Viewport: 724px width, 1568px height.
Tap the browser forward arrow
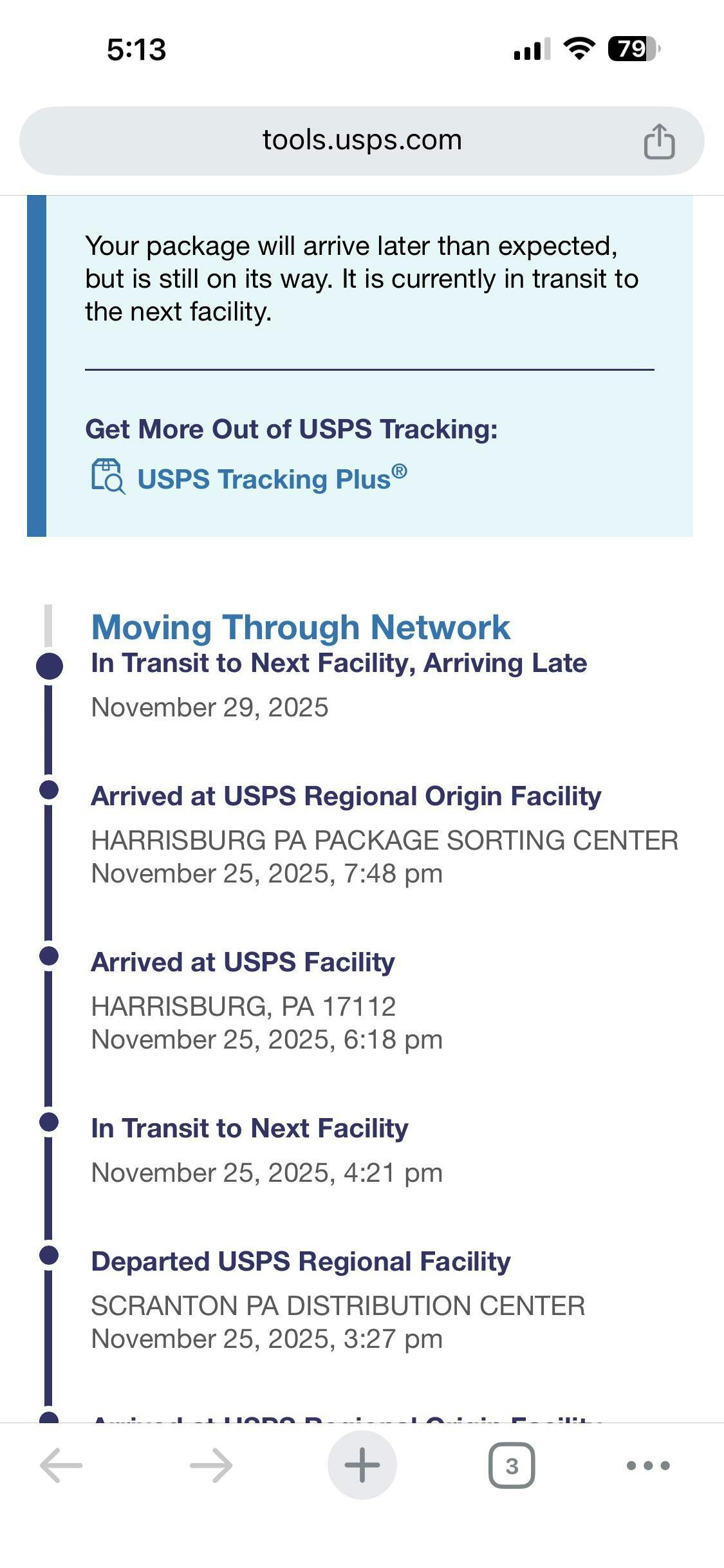click(211, 1465)
